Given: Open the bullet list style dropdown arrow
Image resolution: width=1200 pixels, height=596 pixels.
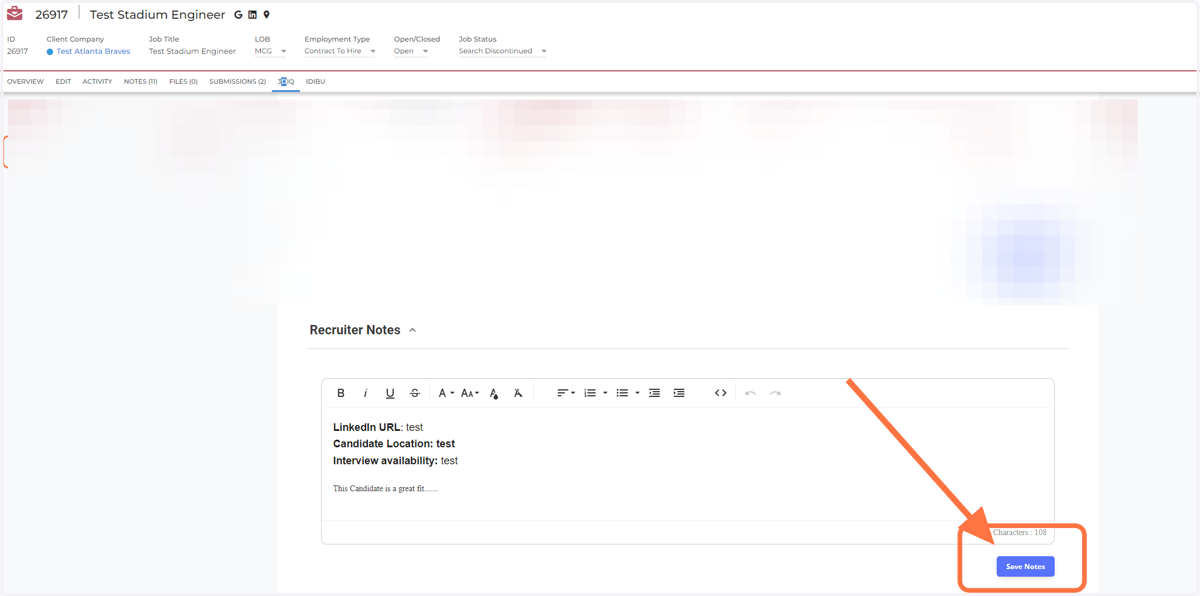Looking at the screenshot, I should (637, 393).
